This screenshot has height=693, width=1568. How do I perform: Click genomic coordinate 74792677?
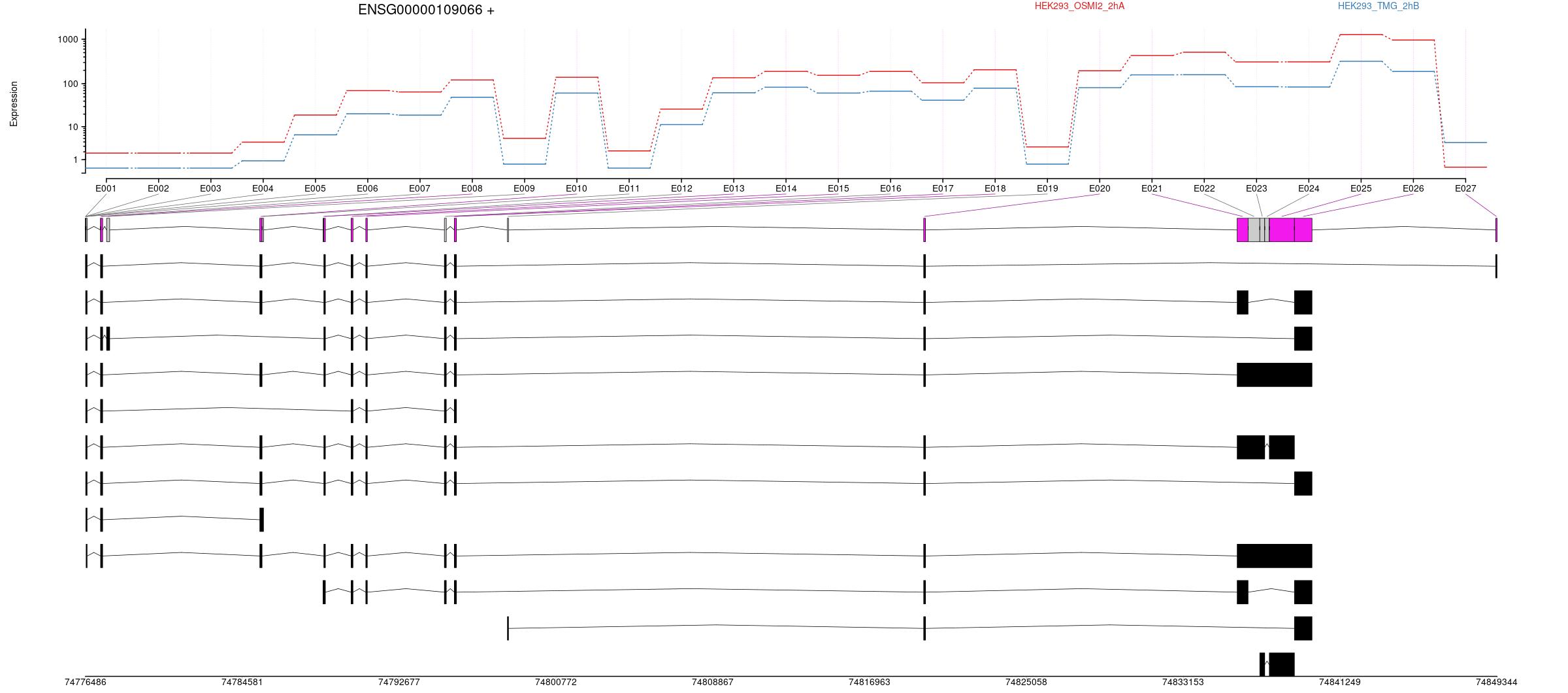coord(399,682)
